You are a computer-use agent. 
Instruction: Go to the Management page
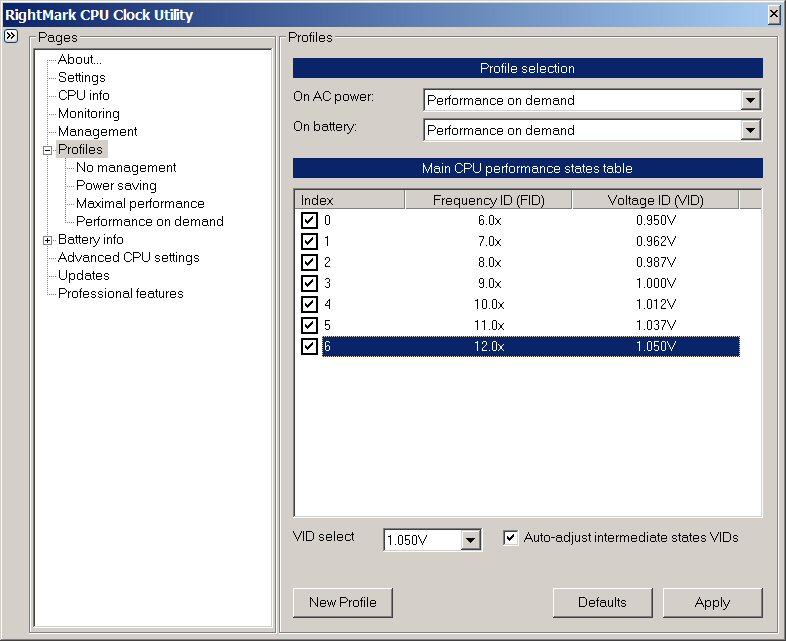pyautogui.click(x=97, y=131)
